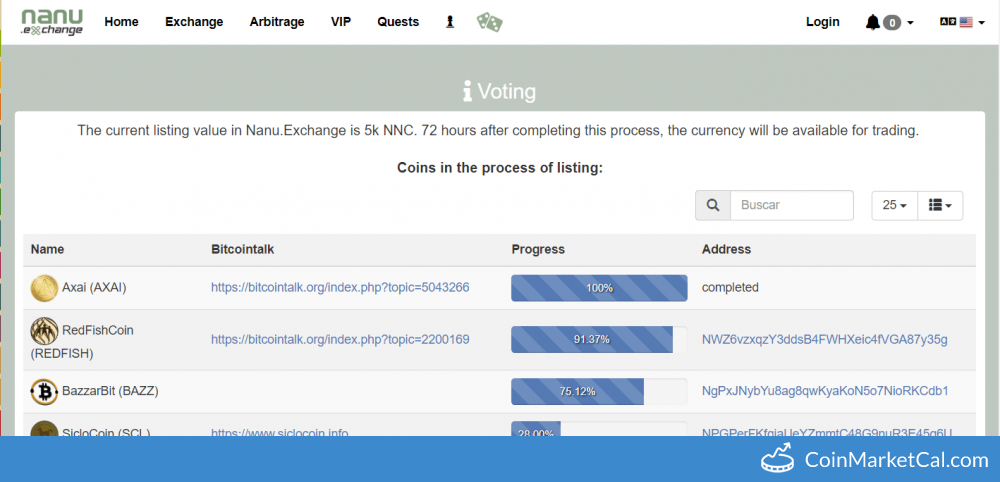Viewport: 1000px width, 482px height.
Task: Open the column list view dropdown
Action: coord(940,205)
